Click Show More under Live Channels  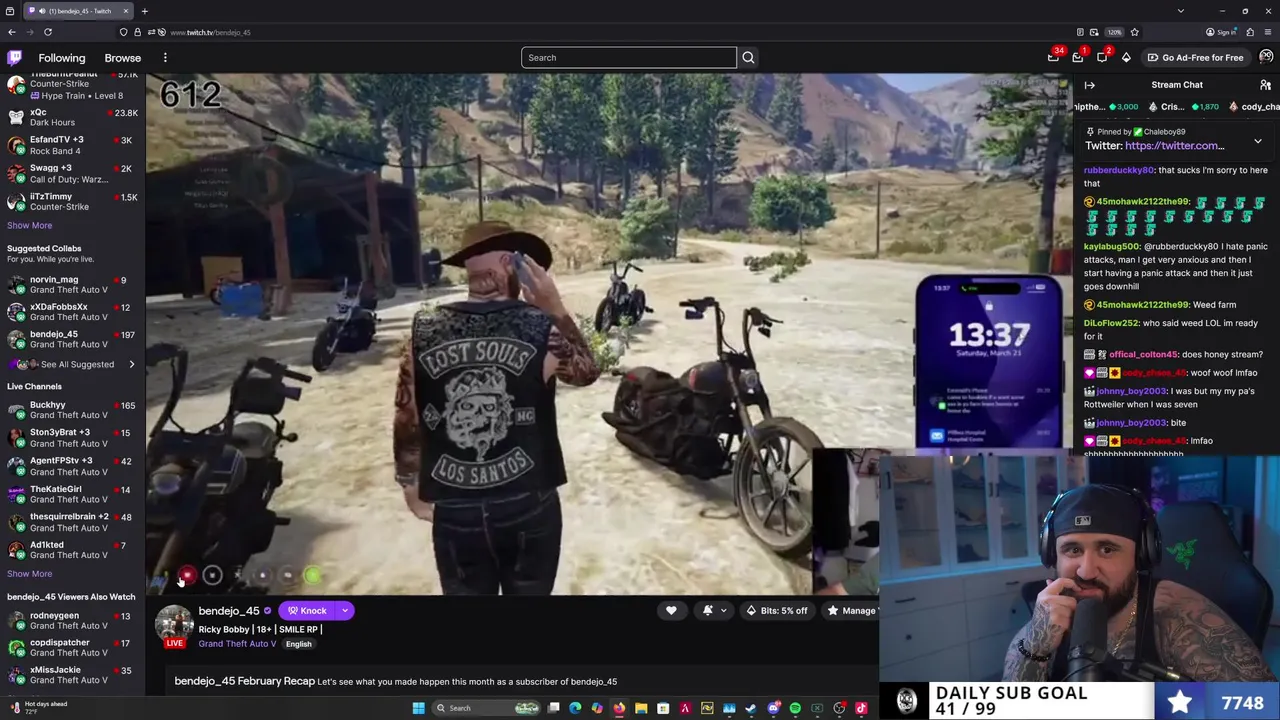(29, 574)
